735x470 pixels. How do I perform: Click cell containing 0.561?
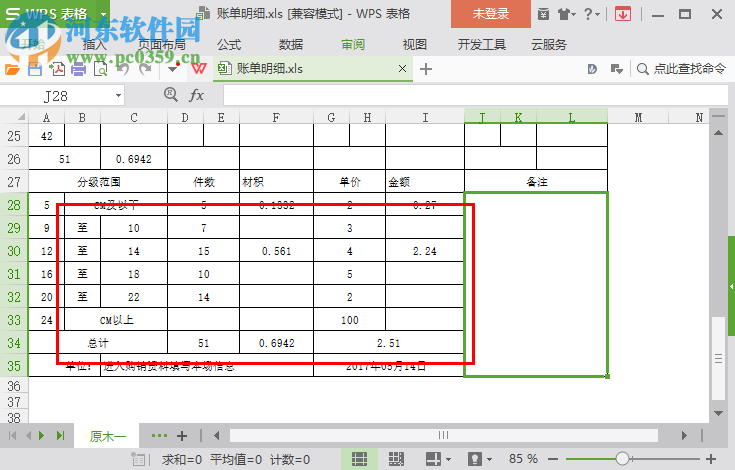click(x=276, y=251)
